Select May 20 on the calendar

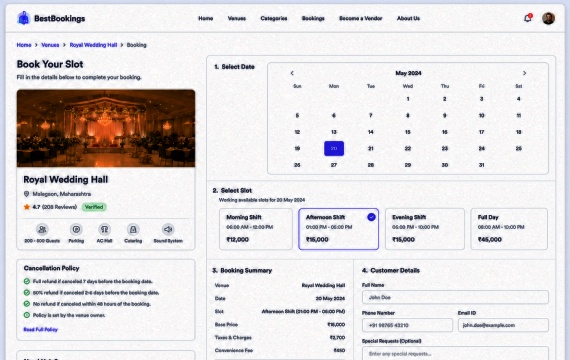(x=334, y=148)
